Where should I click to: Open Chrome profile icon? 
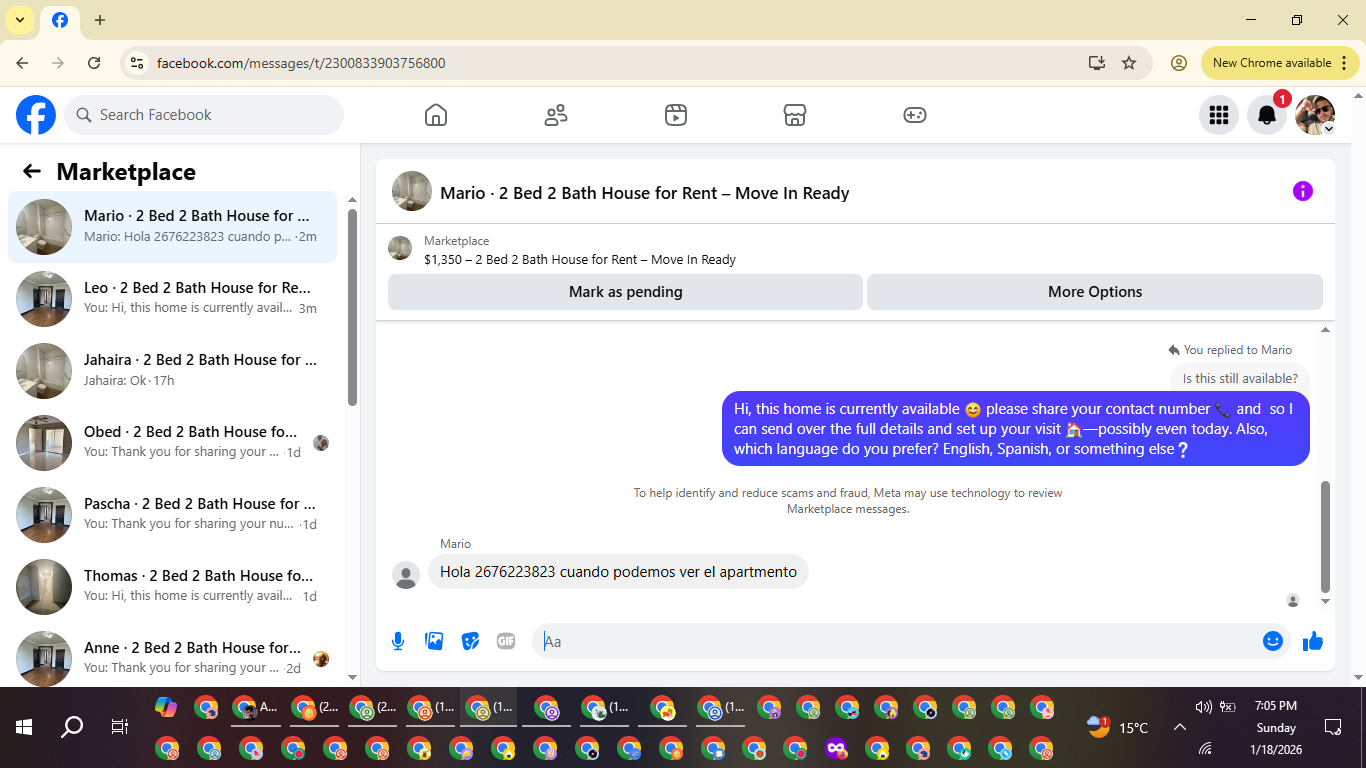point(1179,63)
